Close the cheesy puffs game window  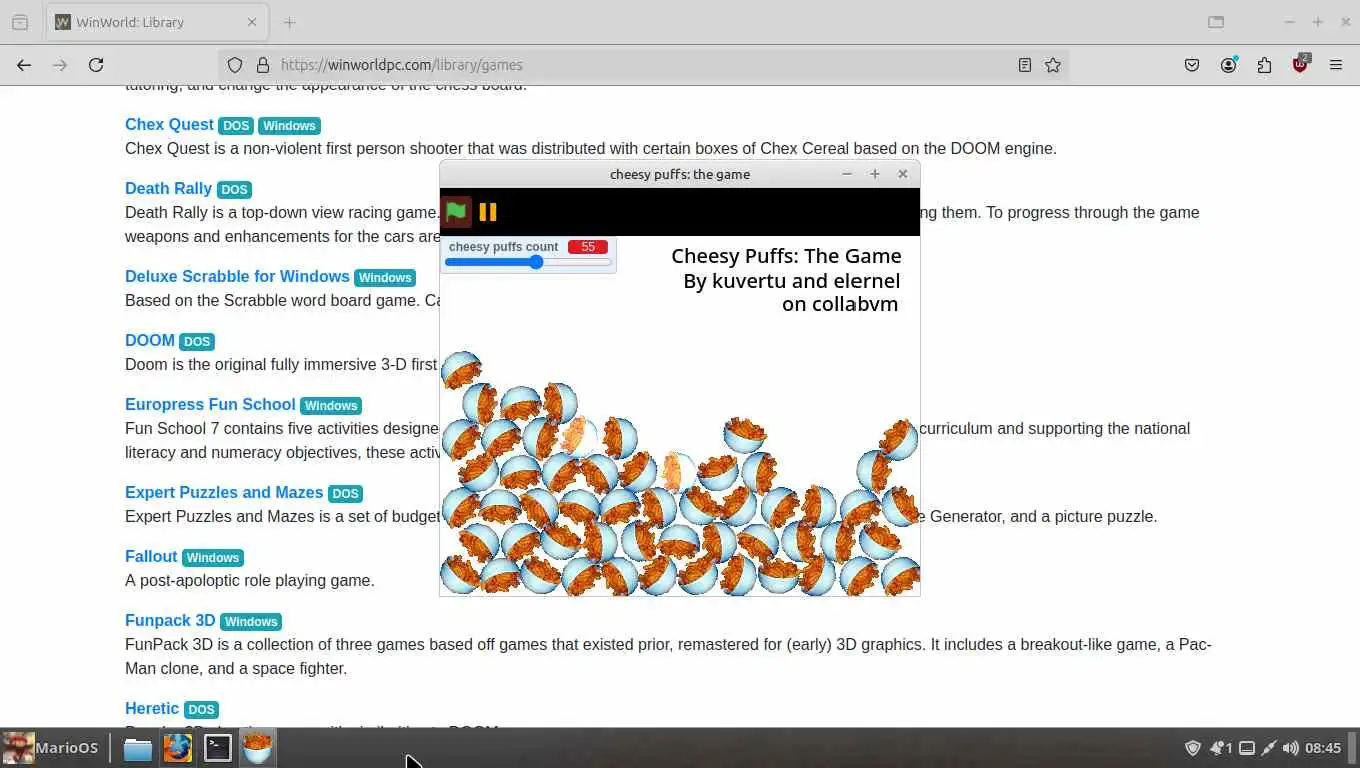(903, 174)
